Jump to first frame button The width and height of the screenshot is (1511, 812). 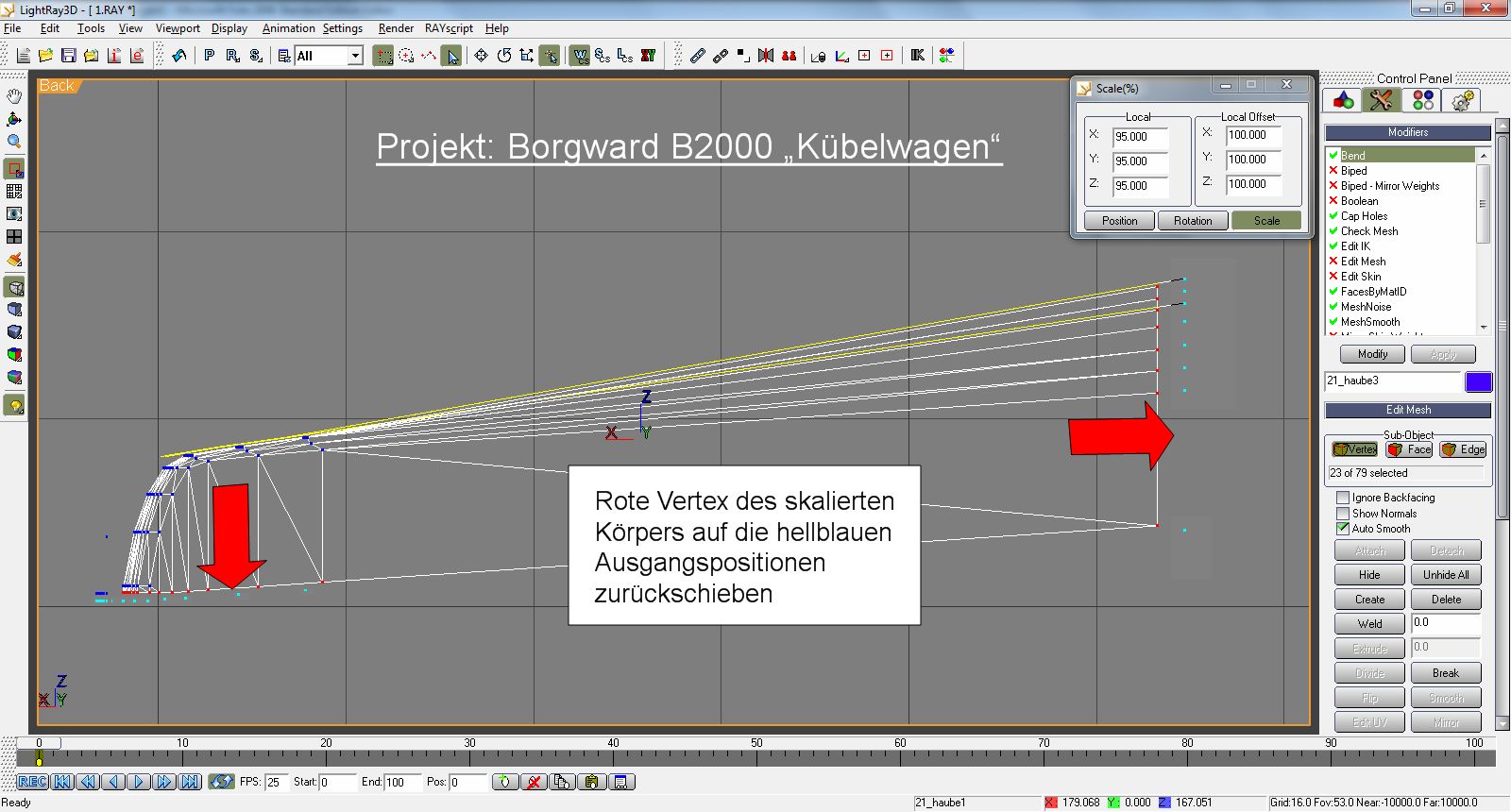point(62,782)
